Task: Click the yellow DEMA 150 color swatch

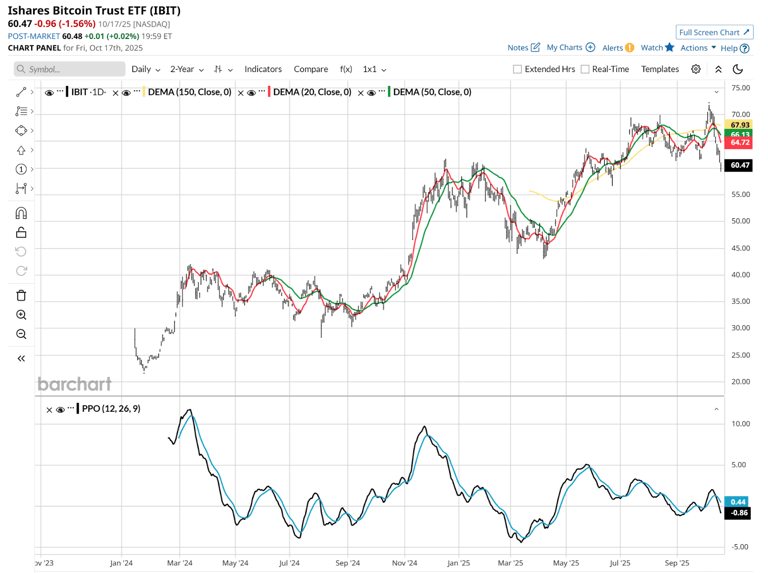Action: pyautogui.click(x=144, y=92)
